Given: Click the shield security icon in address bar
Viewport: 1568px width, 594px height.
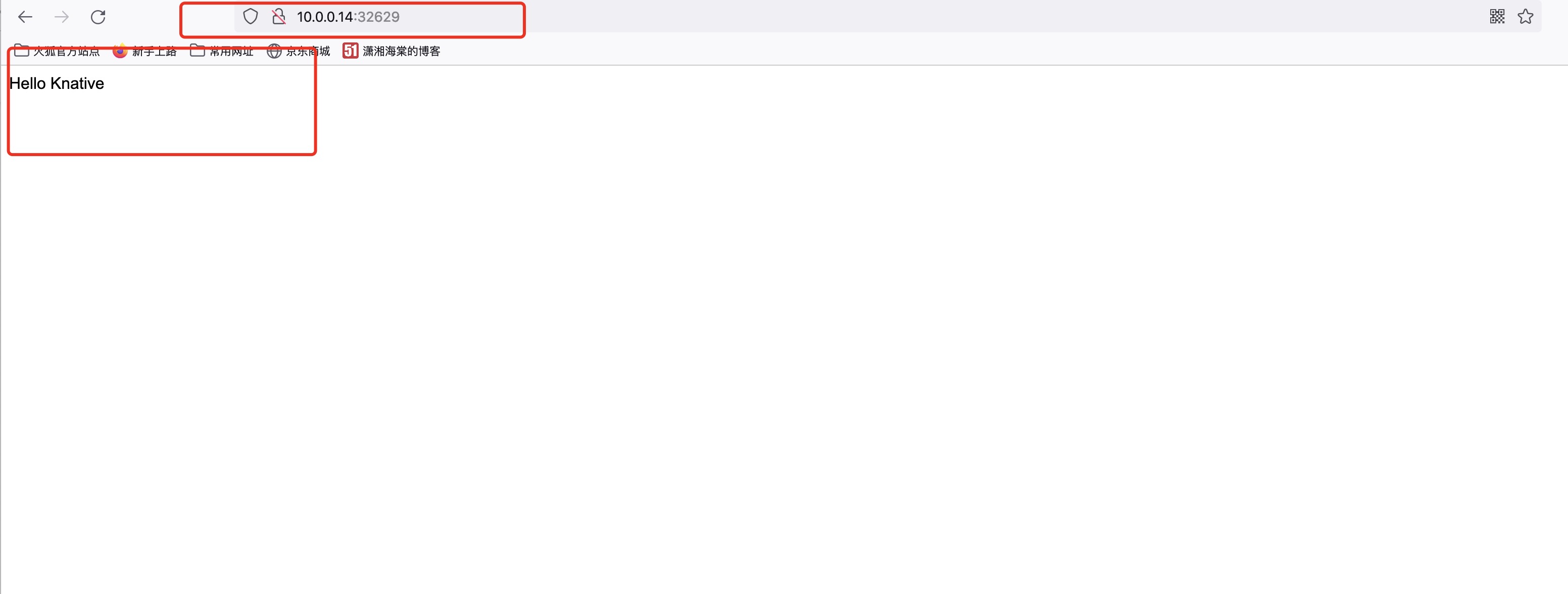Looking at the screenshot, I should point(250,17).
